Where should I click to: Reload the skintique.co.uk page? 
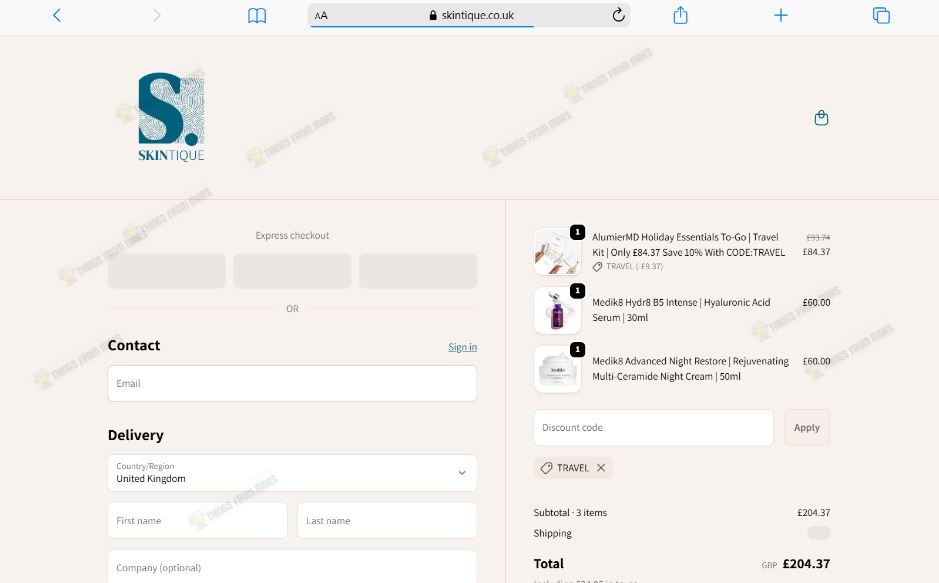point(619,15)
